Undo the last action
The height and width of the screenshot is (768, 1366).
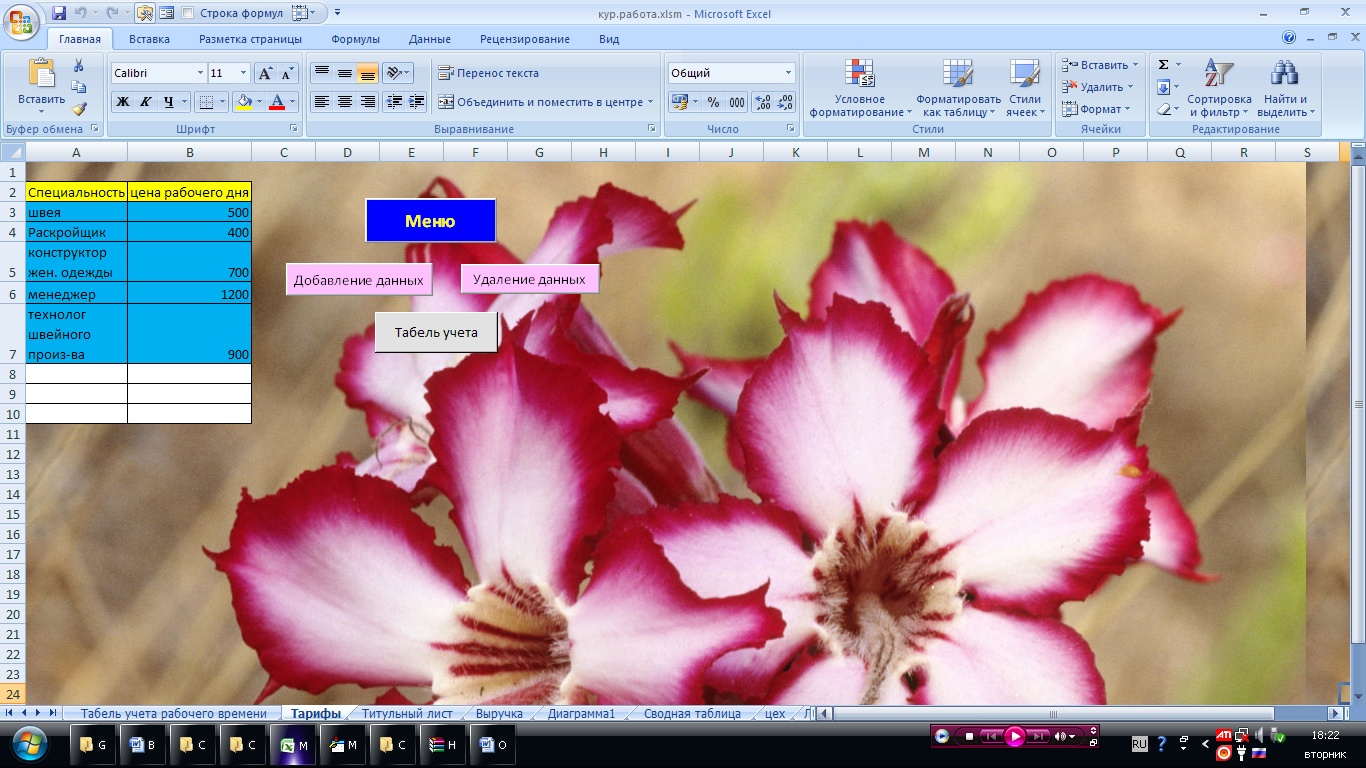(81, 13)
